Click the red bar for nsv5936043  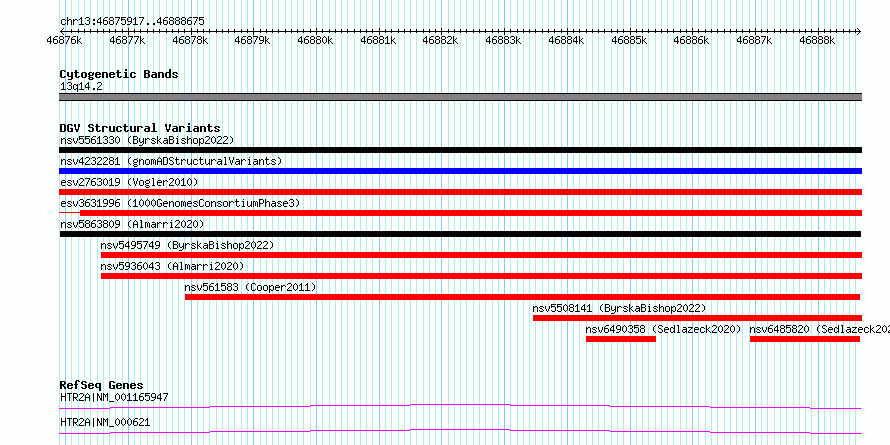click(x=481, y=276)
